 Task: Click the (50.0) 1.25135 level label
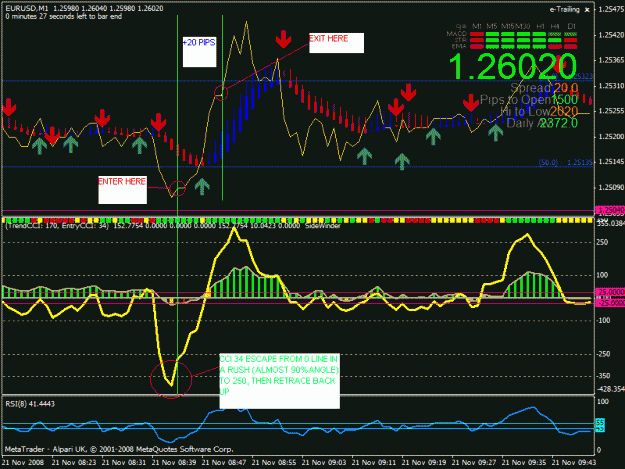pyautogui.click(x=566, y=163)
